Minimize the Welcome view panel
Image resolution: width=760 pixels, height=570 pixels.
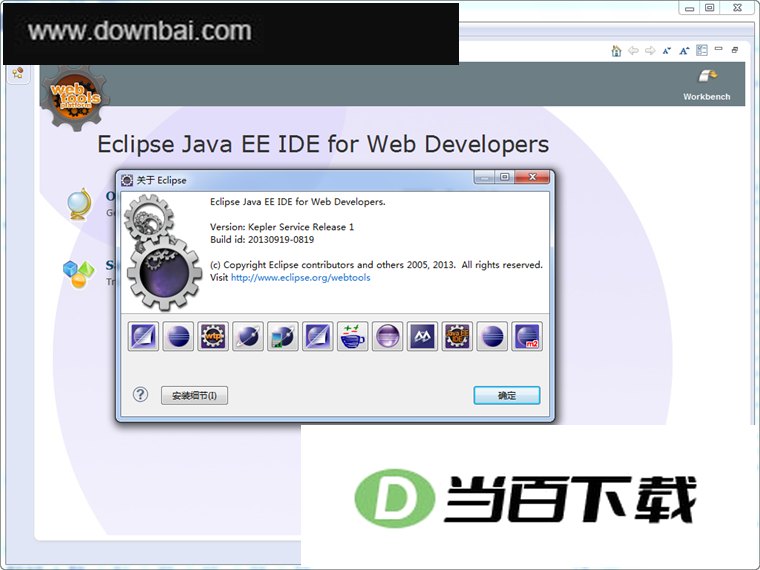tap(718, 49)
